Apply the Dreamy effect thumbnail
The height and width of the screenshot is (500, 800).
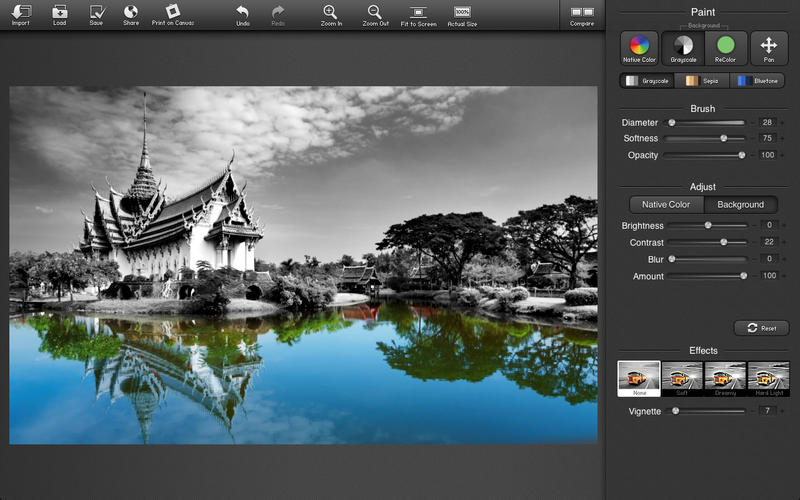tap(725, 379)
